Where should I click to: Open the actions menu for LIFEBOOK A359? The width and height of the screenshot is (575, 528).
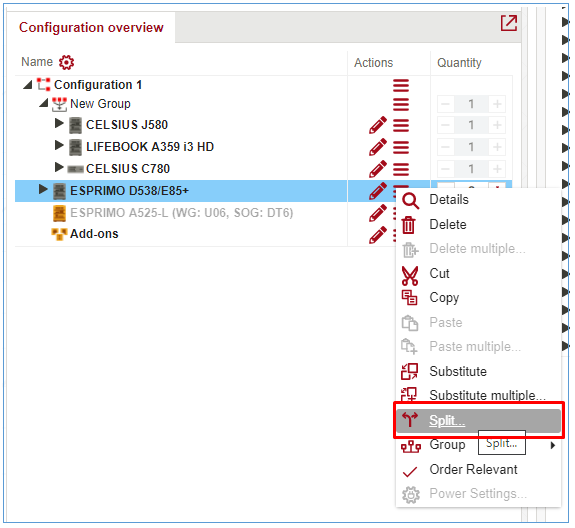[x=401, y=147]
